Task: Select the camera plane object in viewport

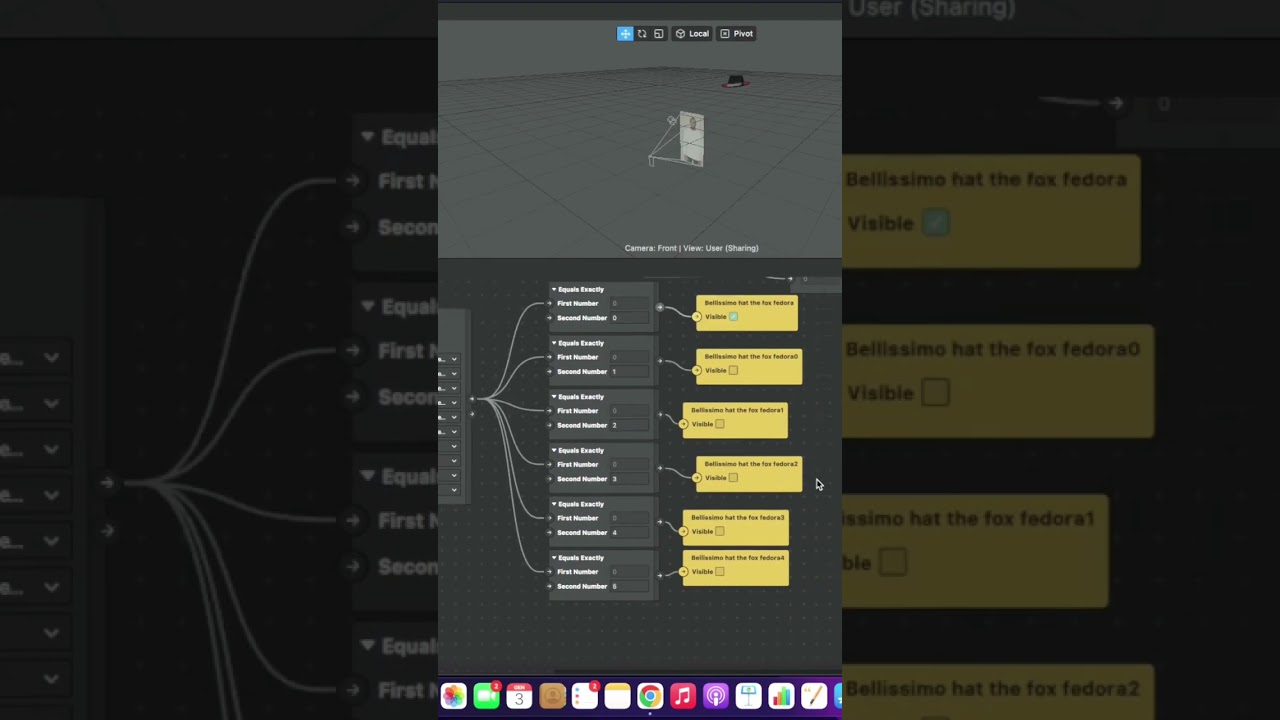Action: click(692, 139)
